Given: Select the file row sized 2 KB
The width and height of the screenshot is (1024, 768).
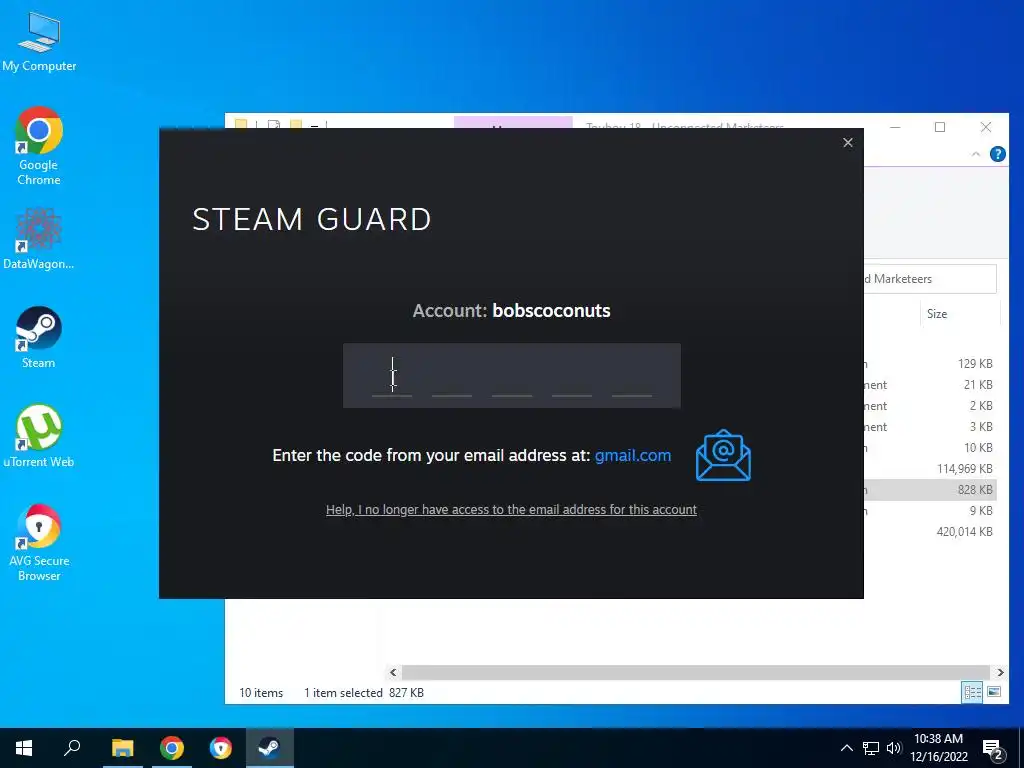Looking at the screenshot, I should [932, 406].
